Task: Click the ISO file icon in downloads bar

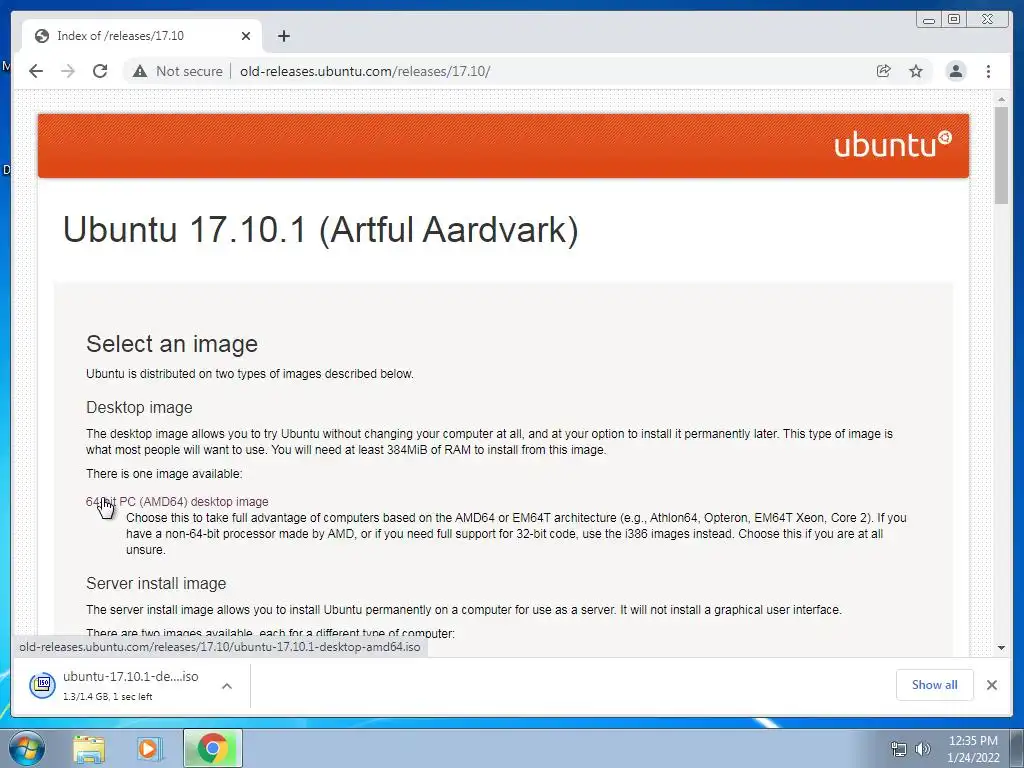Action: [42, 684]
